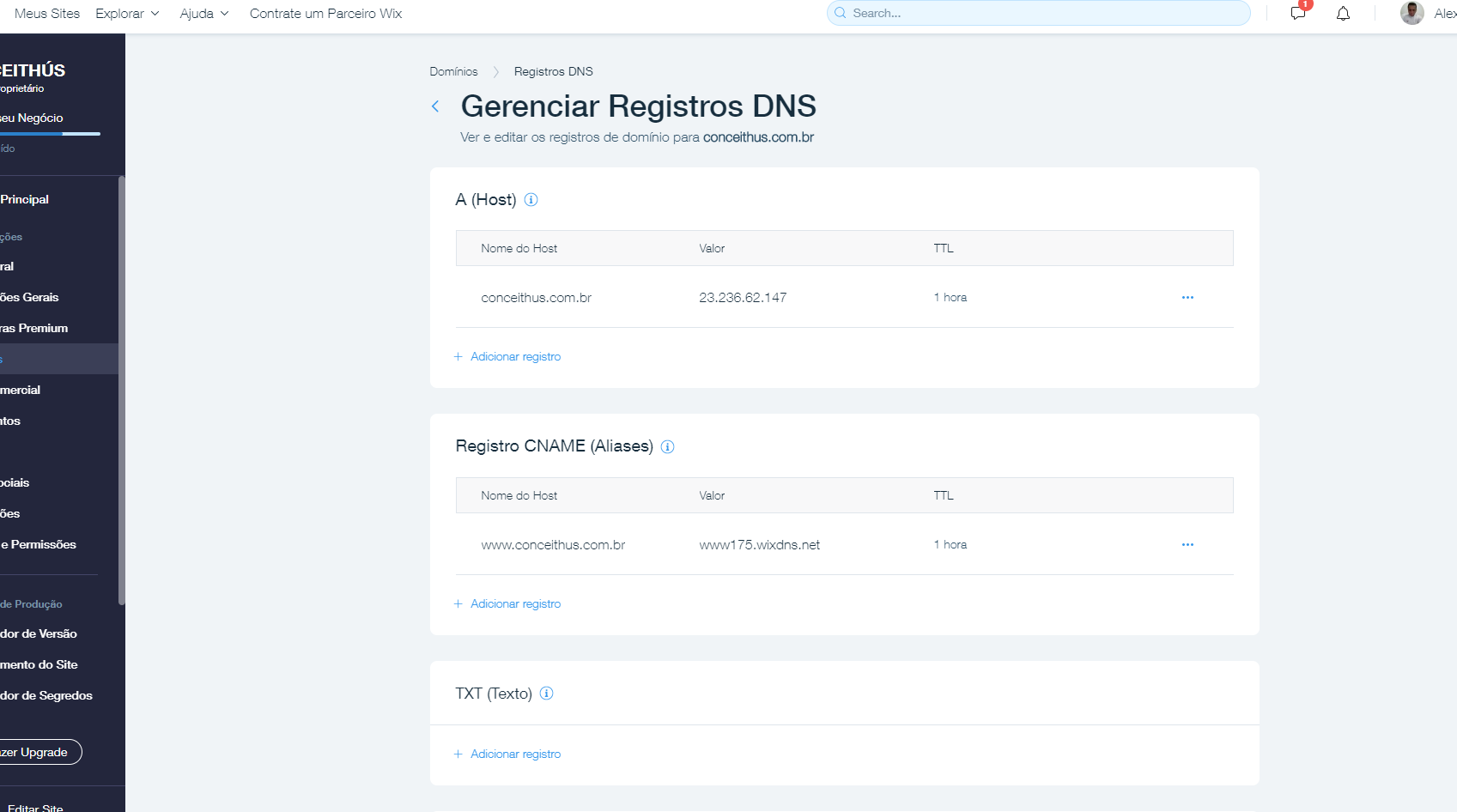Viewport: 1457px width, 812px height.
Task: Open Meus Sites from top bar
Action: point(47,14)
